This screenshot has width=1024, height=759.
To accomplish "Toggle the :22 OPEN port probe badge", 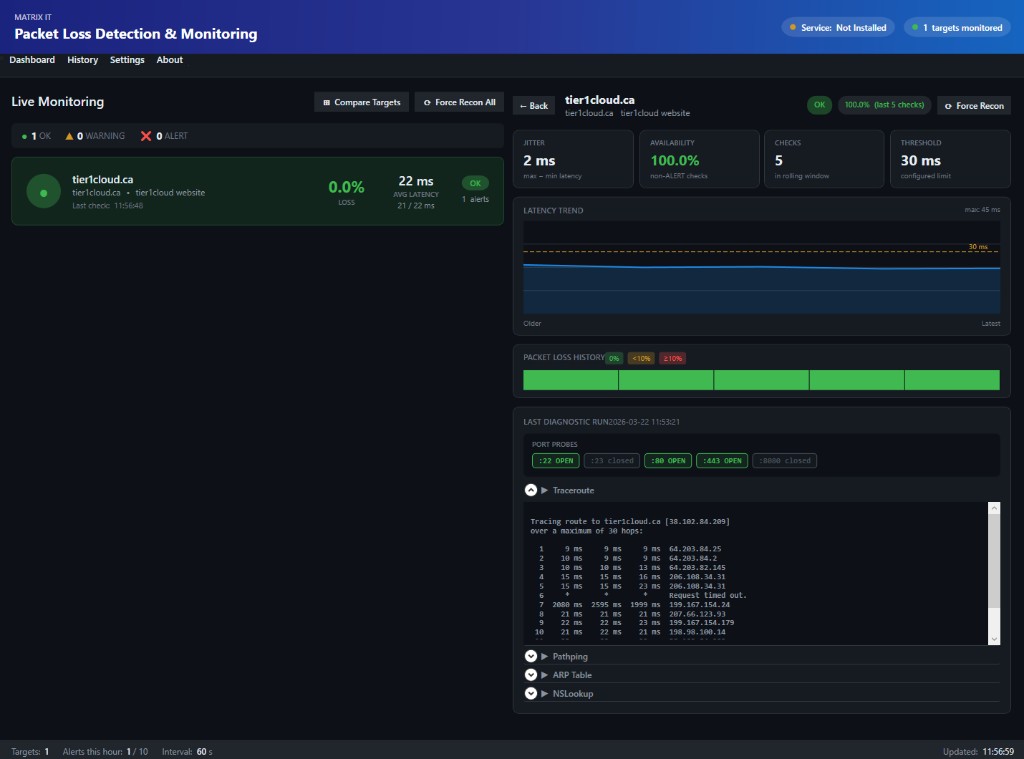I will 555,461.
